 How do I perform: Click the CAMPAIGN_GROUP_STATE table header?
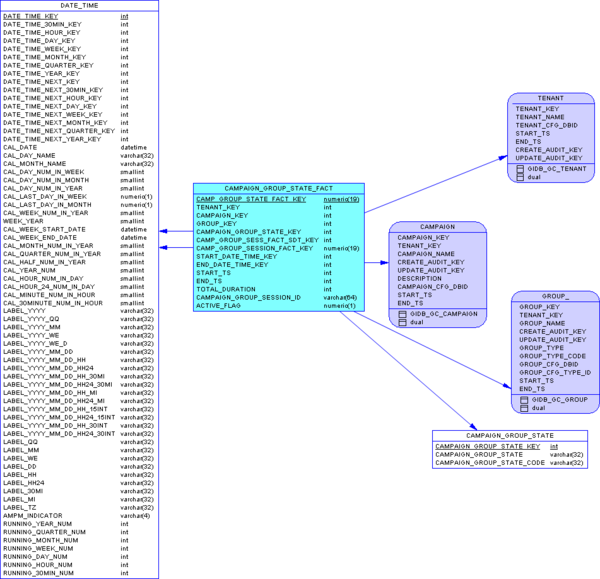click(x=509, y=436)
